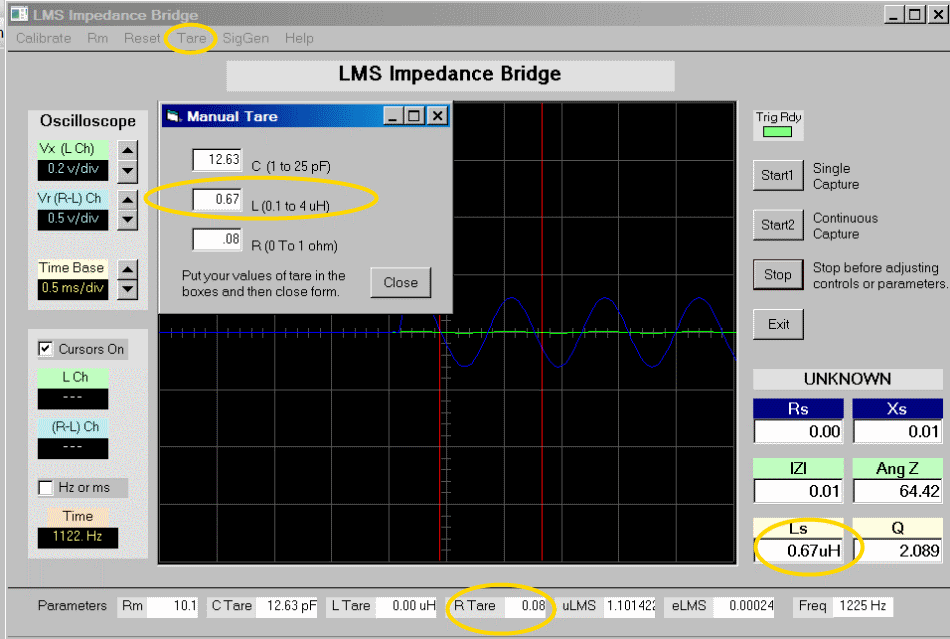This screenshot has width=950, height=639.
Task: Click the L Tare value 0.00 uH
Action: click(406, 606)
